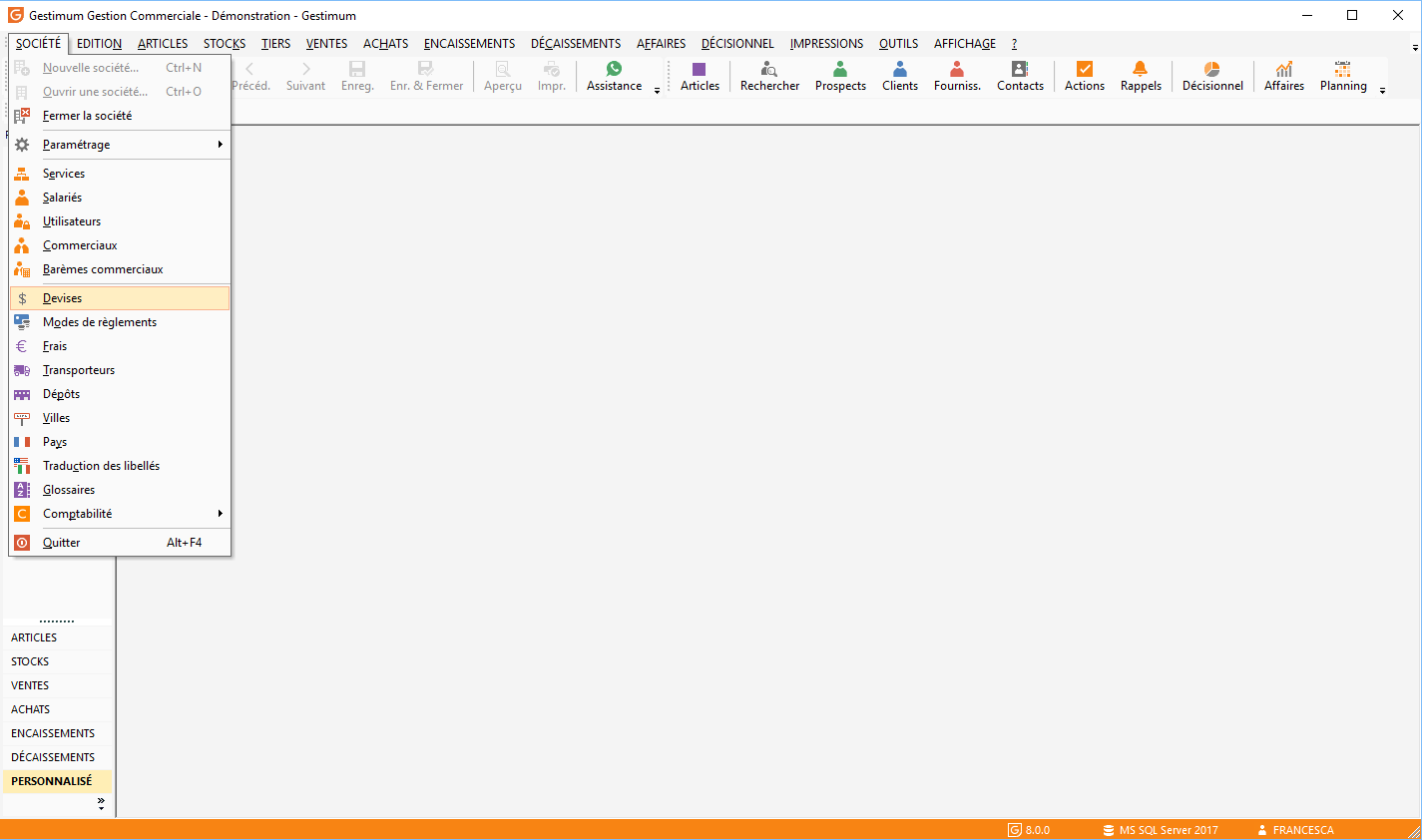Click Enr. & Fermer toolbar icon

pyautogui.click(x=426, y=77)
